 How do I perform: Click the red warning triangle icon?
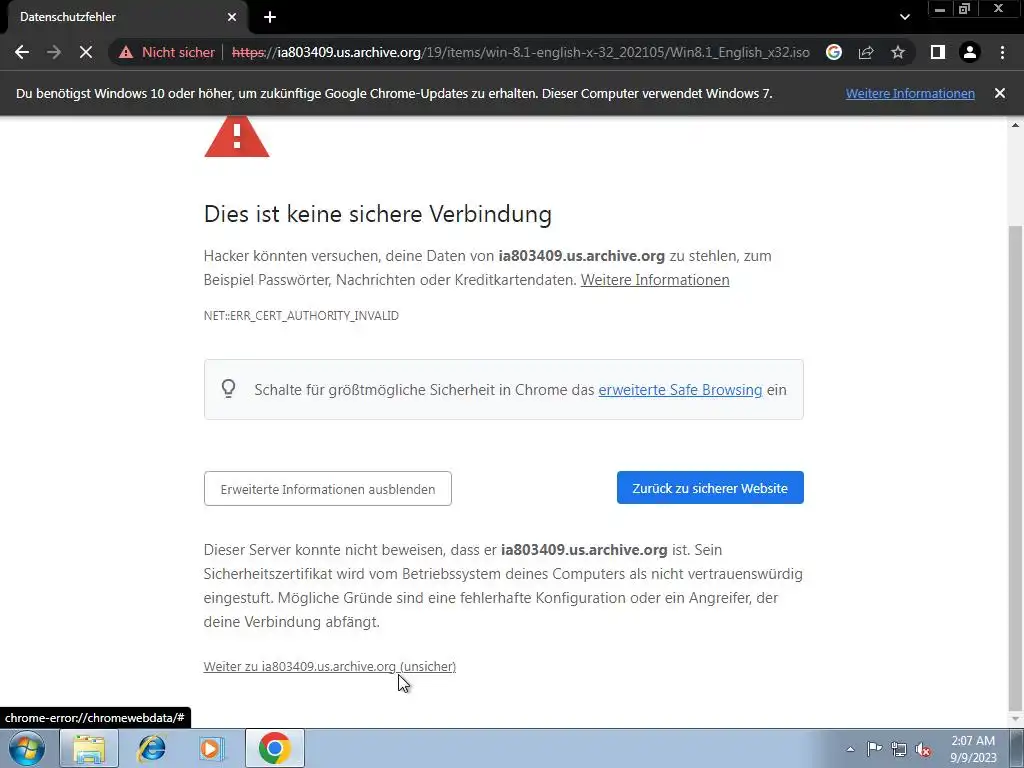pos(236,136)
